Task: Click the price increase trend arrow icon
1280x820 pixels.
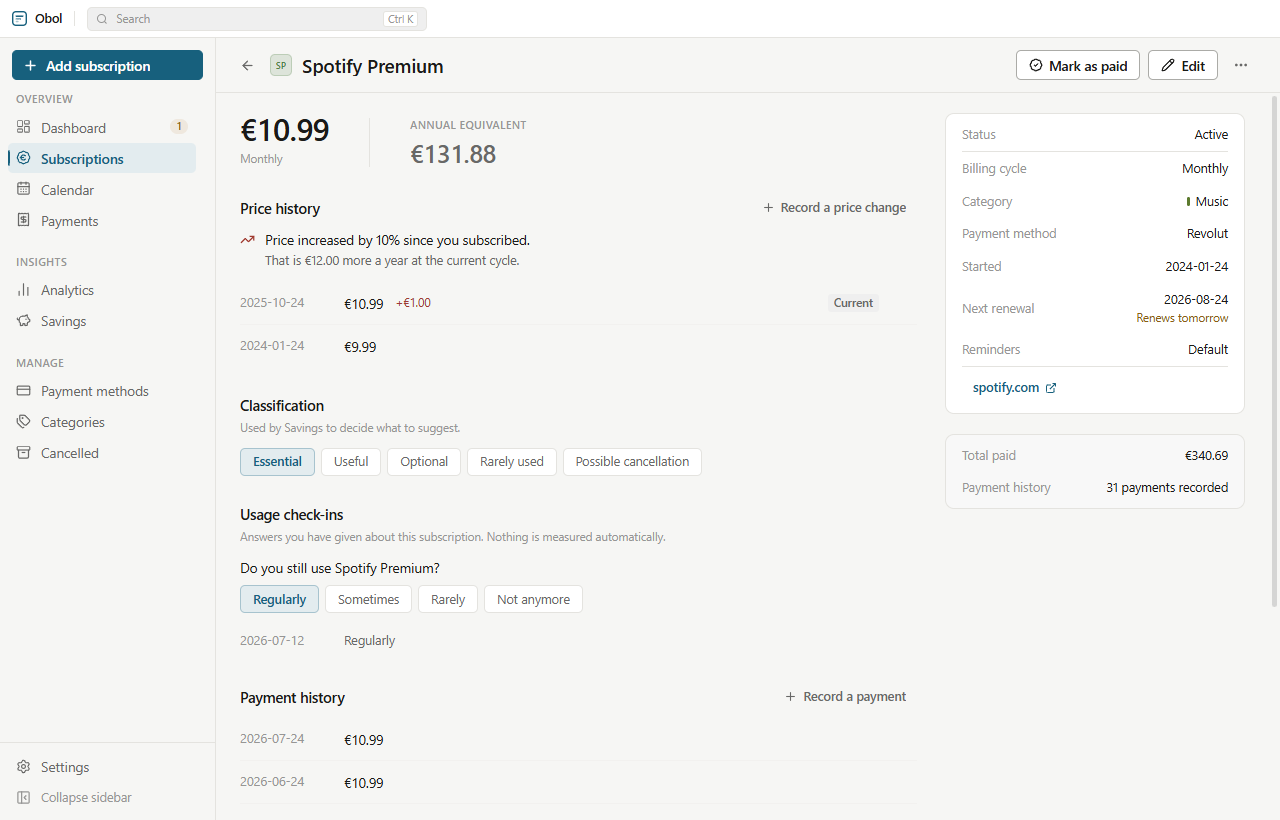Action: (x=247, y=240)
